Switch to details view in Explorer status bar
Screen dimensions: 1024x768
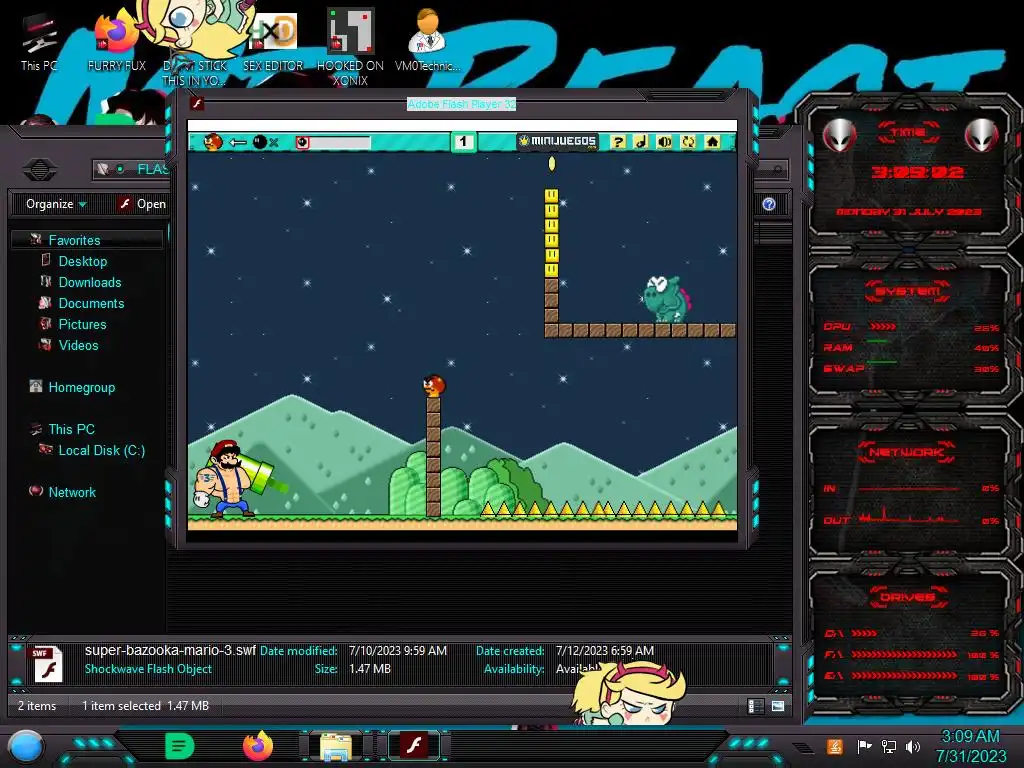click(756, 706)
